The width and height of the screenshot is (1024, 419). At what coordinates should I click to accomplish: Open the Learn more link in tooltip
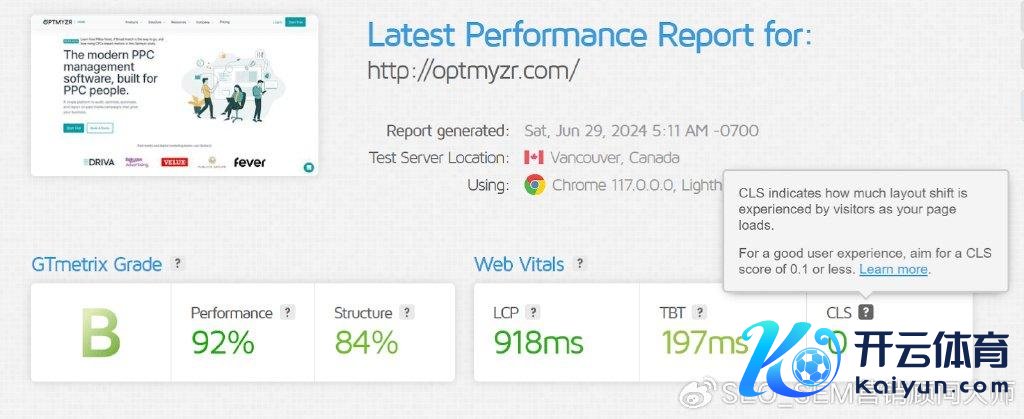point(894,269)
